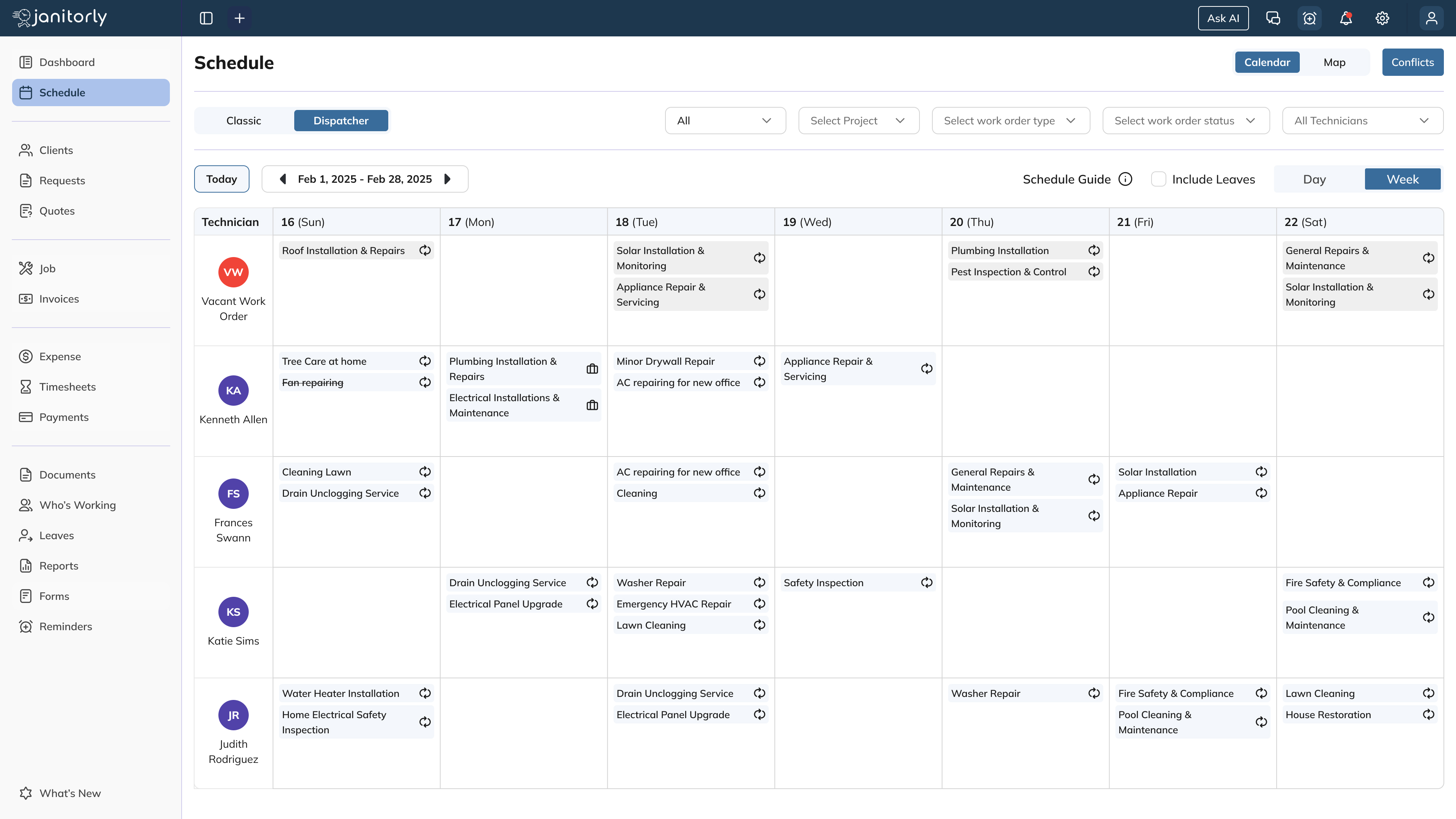Click the 18 (Tue) column header
This screenshot has height=819, width=1456.
click(691, 222)
